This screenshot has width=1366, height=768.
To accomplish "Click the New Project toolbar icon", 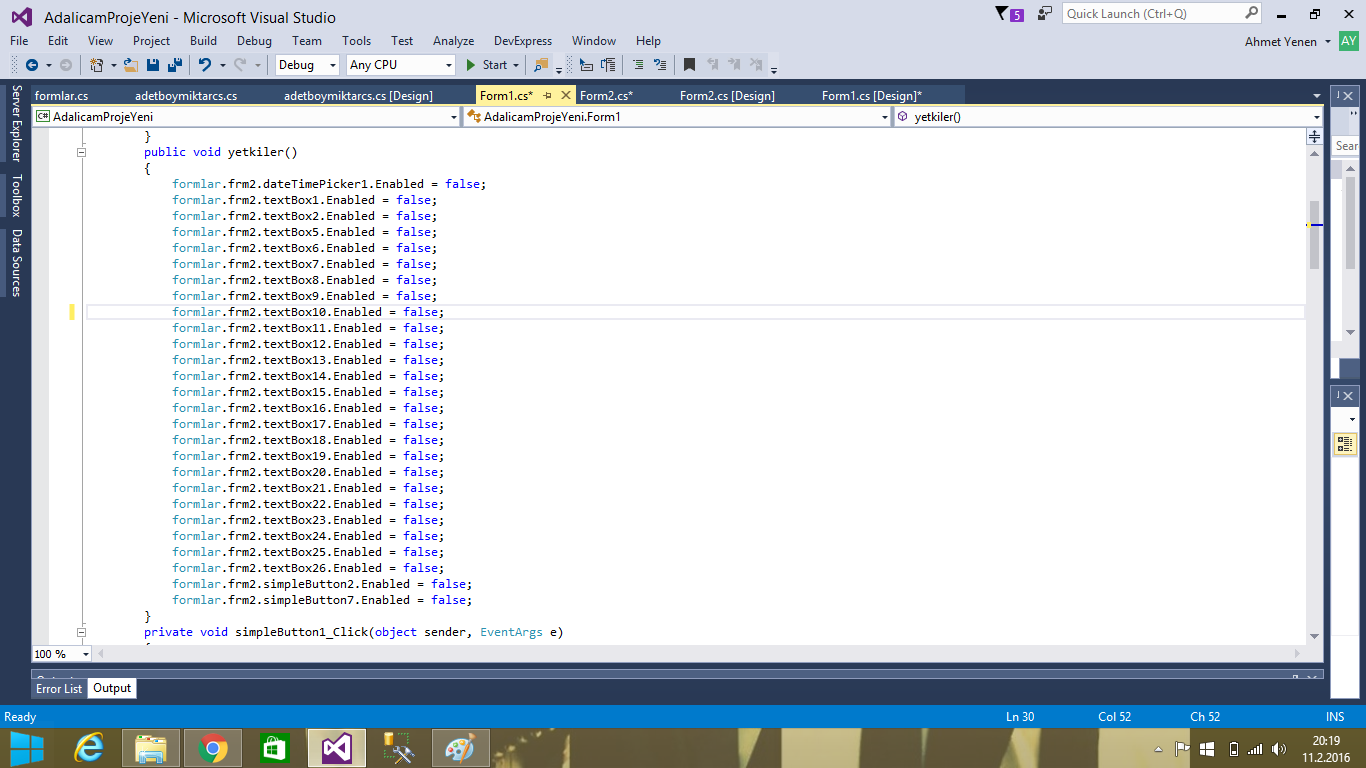I will (x=96, y=64).
